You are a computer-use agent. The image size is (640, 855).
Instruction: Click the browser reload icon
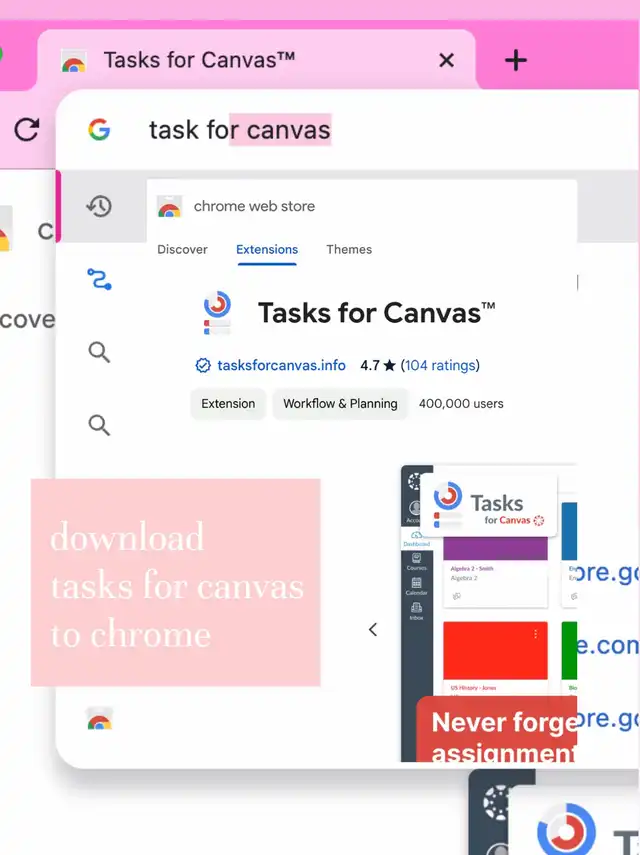[27, 129]
